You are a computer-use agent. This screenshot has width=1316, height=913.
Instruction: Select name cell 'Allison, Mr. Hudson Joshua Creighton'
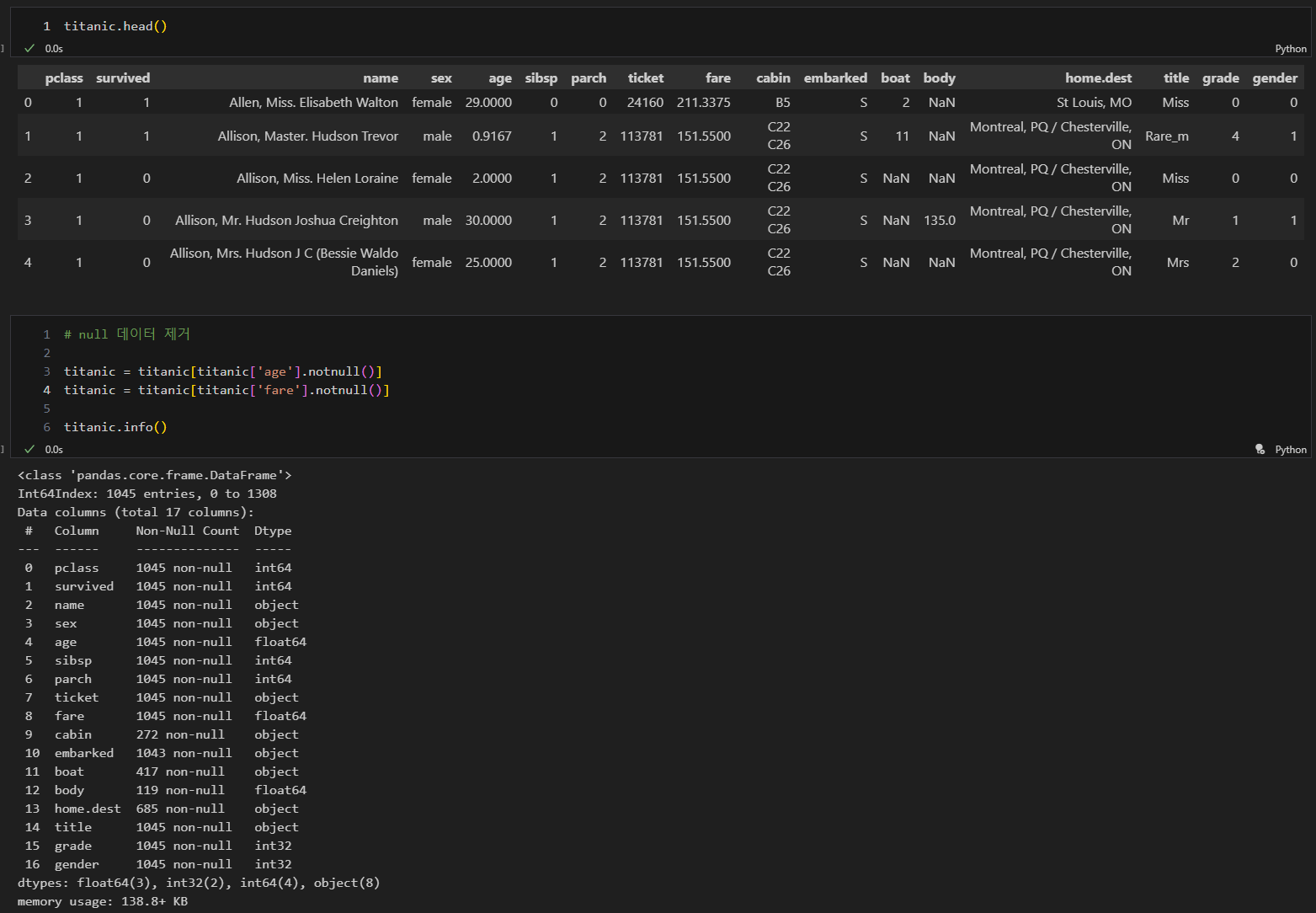pos(286,220)
